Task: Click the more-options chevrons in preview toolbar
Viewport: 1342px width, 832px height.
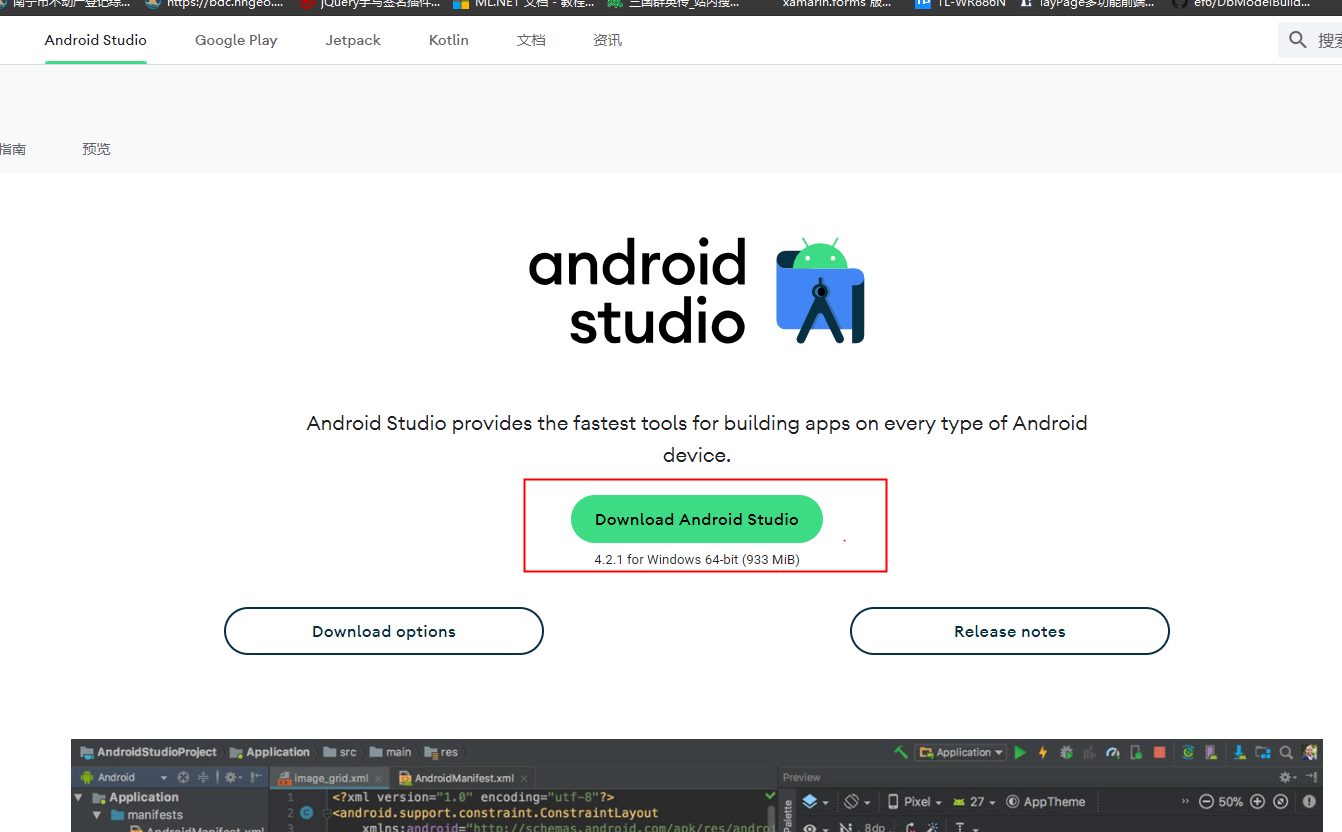Action: 1185,802
